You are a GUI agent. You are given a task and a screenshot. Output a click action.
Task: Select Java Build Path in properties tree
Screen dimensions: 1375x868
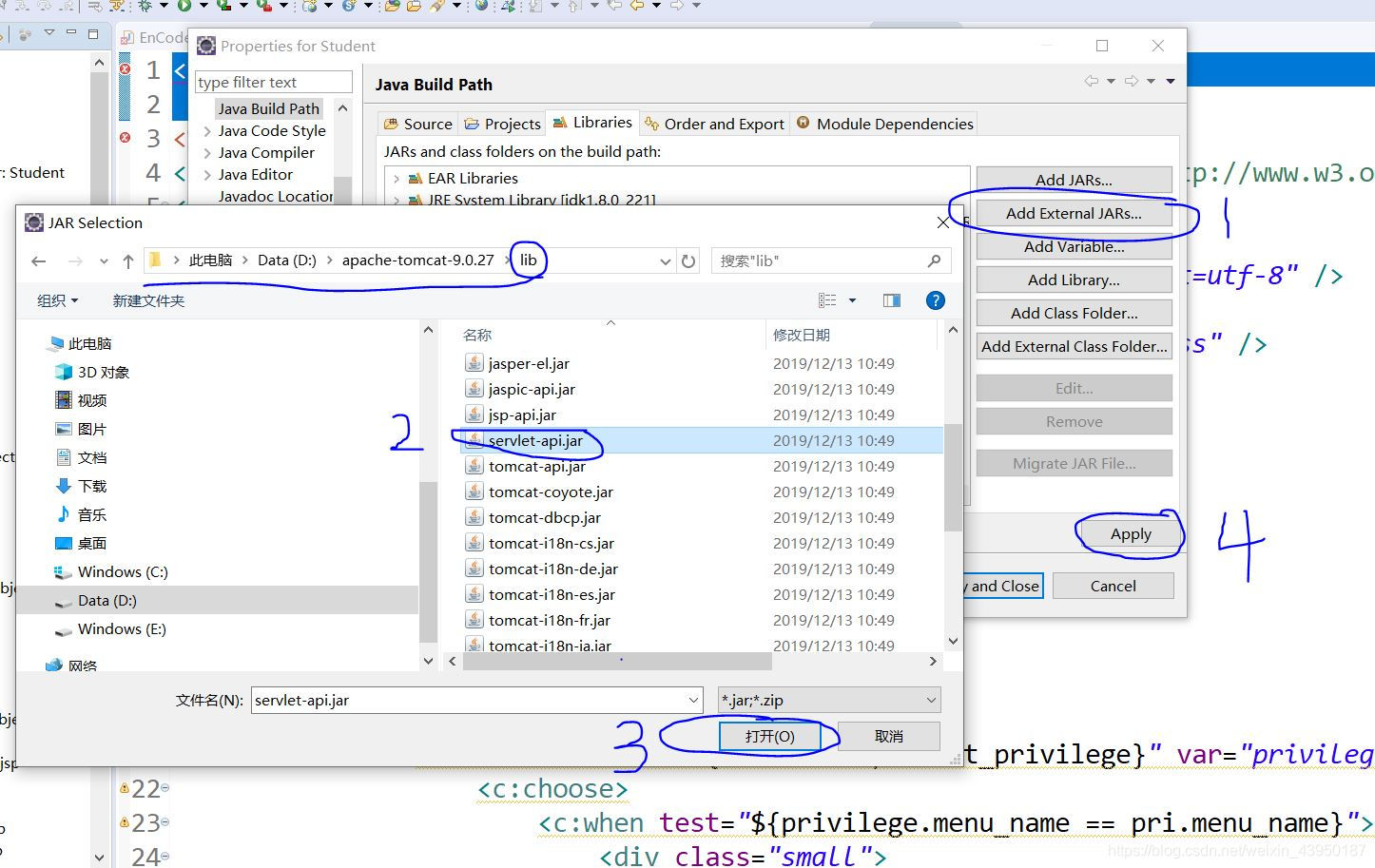[269, 108]
